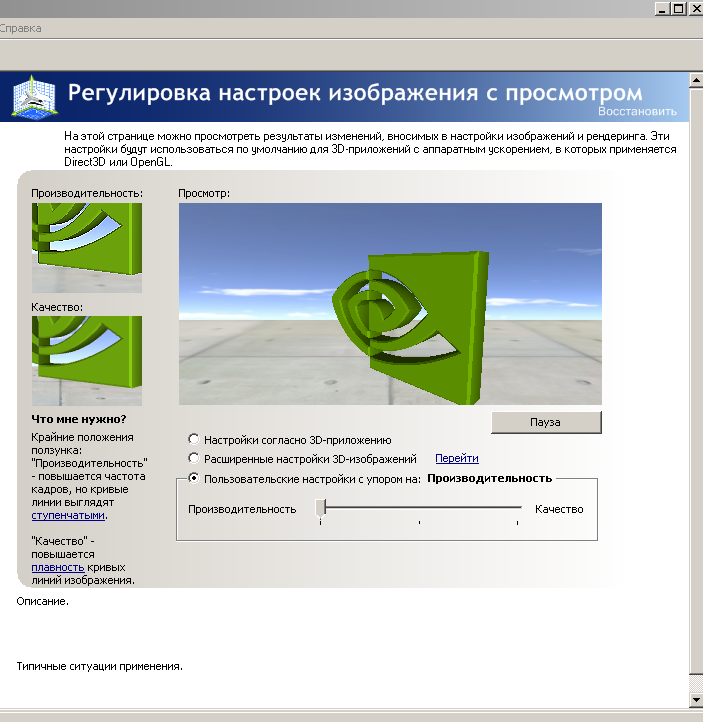Click the Восстановить link in header
This screenshot has height=722, width=703.
click(x=637, y=111)
